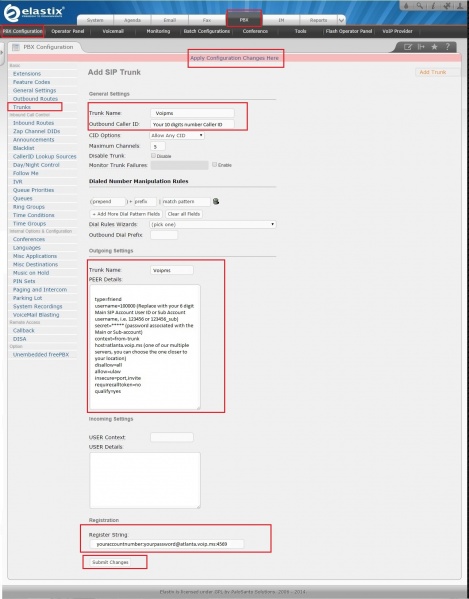Click the Register String input field
This screenshot has height=599, width=469.
167,544
